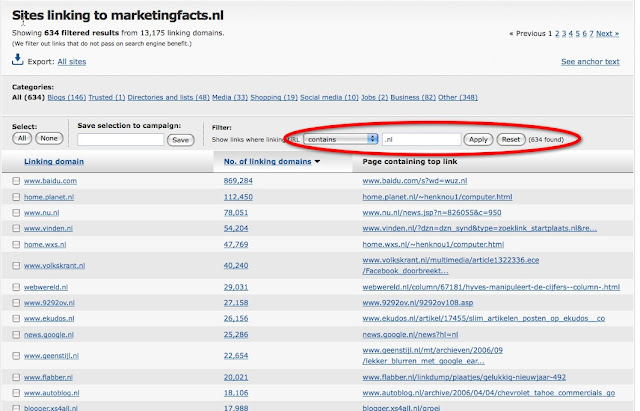Click the sort arrow beside No. of linking domains
The width and height of the screenshot is (640, 411).
pos(318,161)
